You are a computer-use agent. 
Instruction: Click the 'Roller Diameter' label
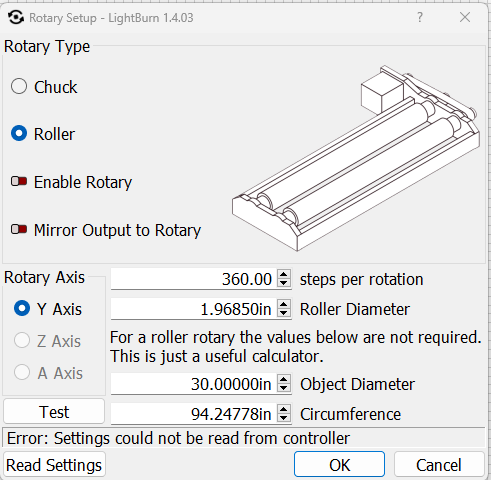pyautogui.click(x=355, y=309)
